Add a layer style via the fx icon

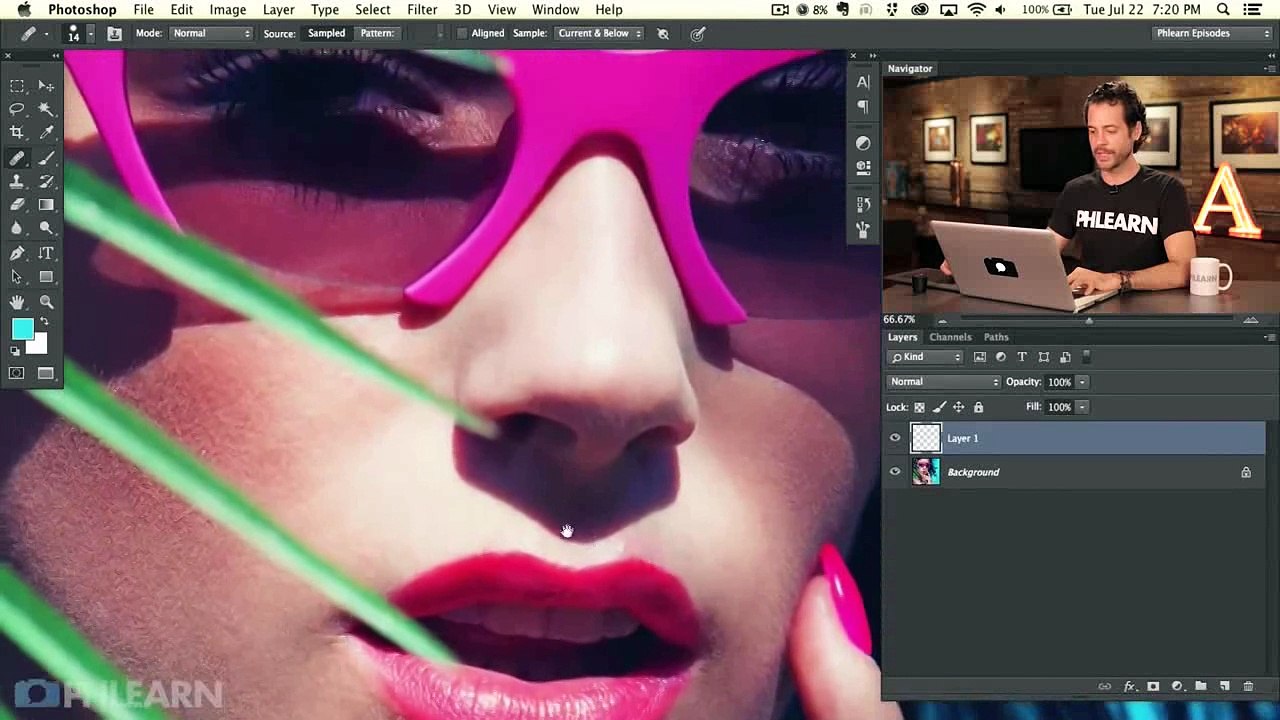click(1129, 687)
